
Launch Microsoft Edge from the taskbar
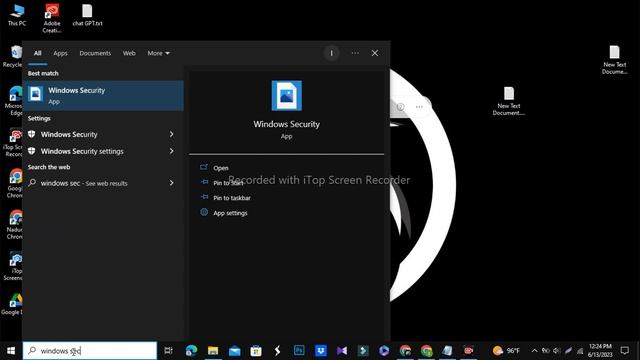pos(191,351)
